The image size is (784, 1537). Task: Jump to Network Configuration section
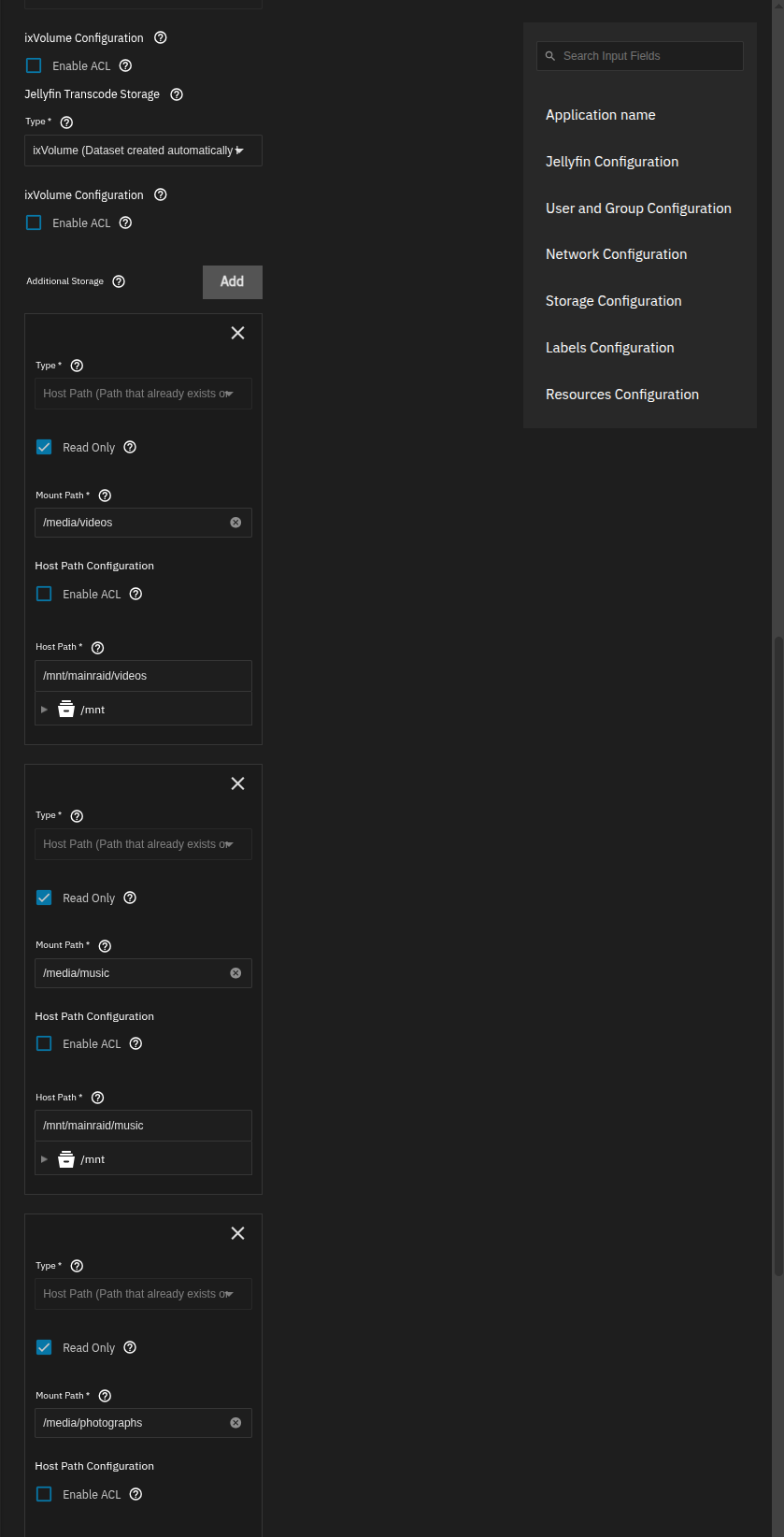(616, 254)
